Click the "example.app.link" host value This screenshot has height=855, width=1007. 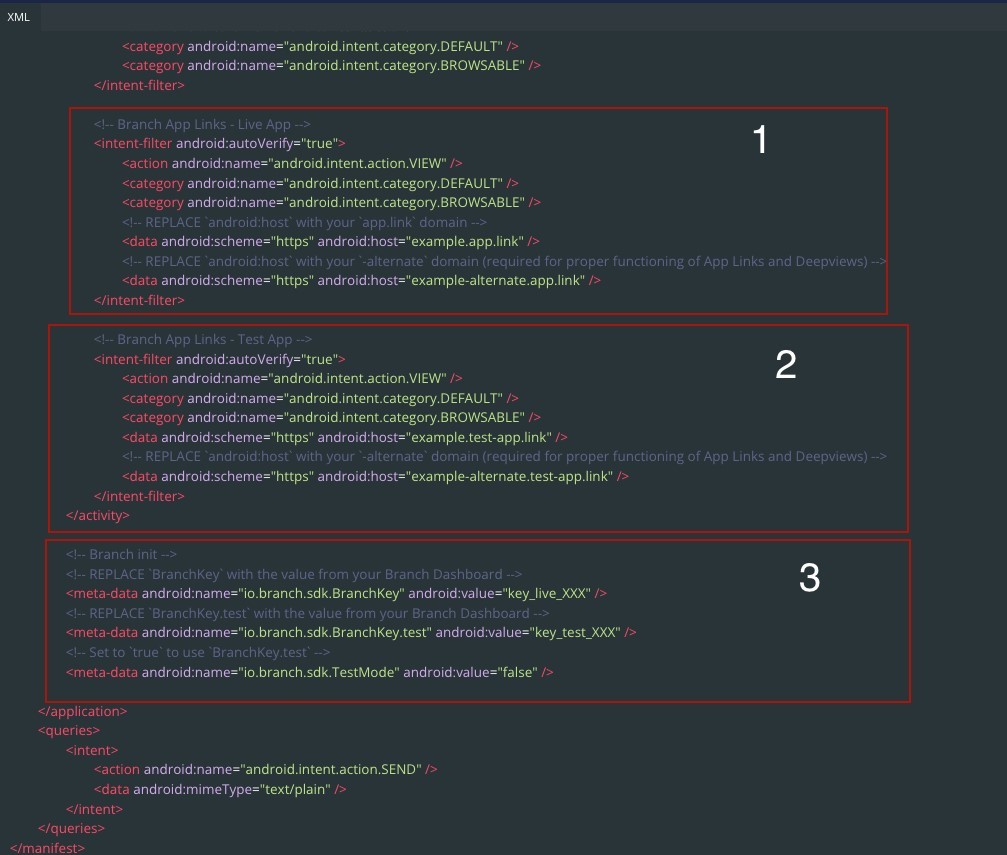coord(469,241)
